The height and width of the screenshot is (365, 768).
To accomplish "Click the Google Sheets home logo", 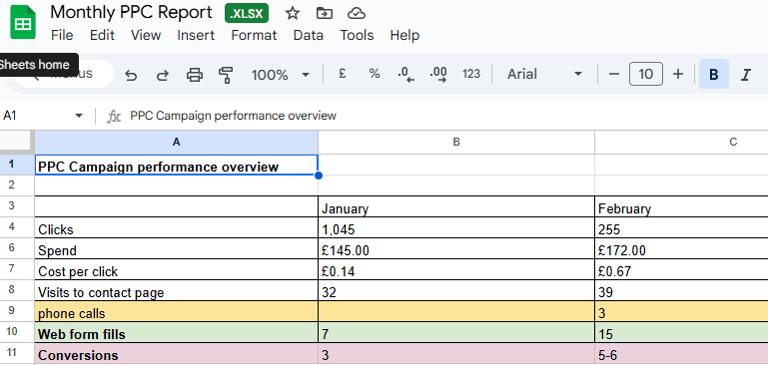I will click(x=23, y=22).
